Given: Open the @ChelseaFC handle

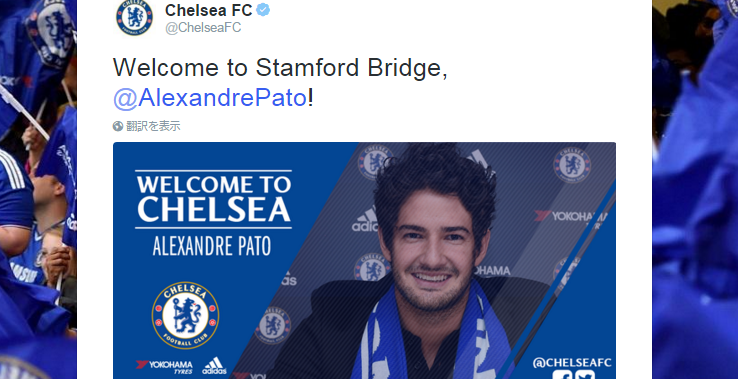Looking at the screenshot, I should click(203, 27).
